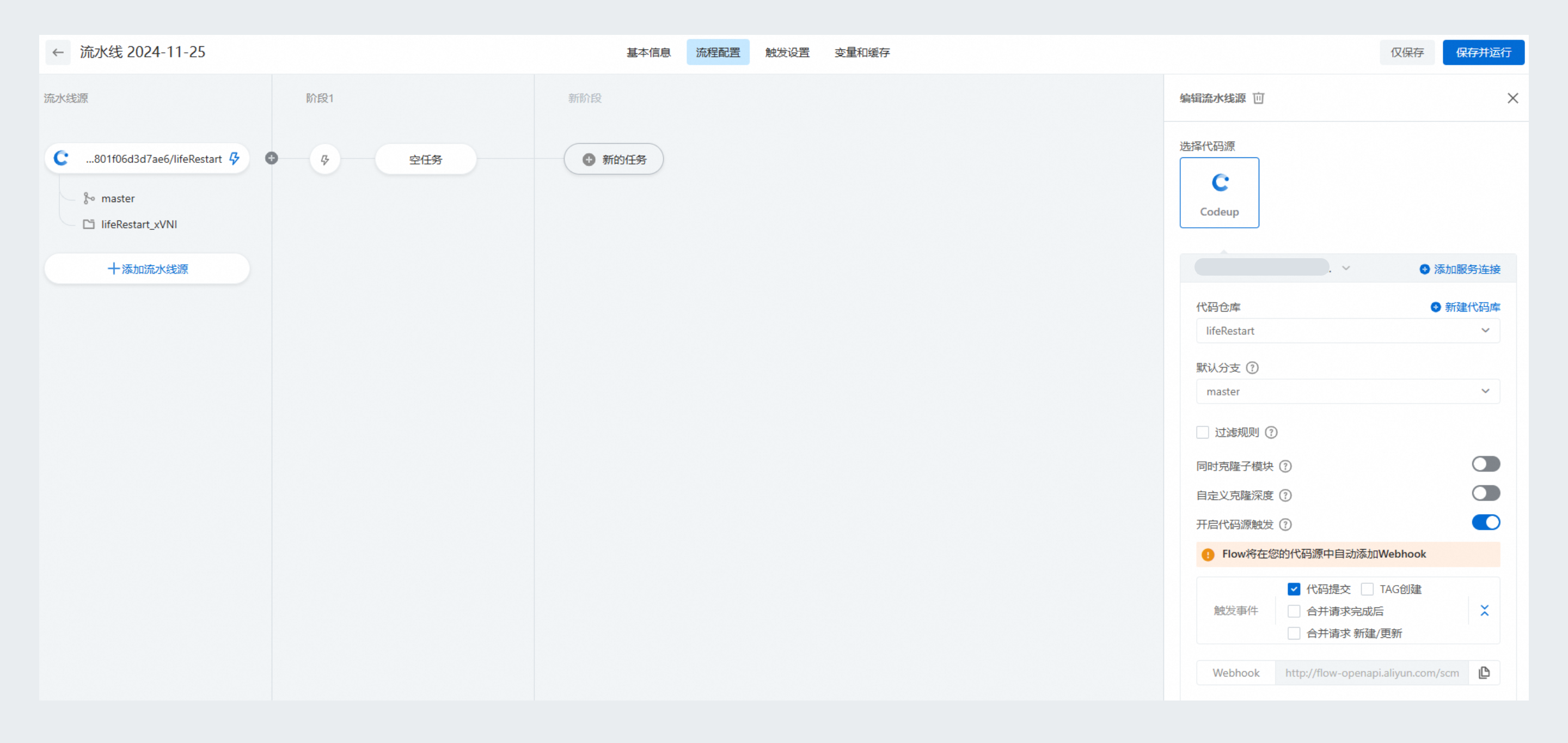Click the master branch icon in source tree
Viewport: 1568px width, 743px height.
[89, 198]
